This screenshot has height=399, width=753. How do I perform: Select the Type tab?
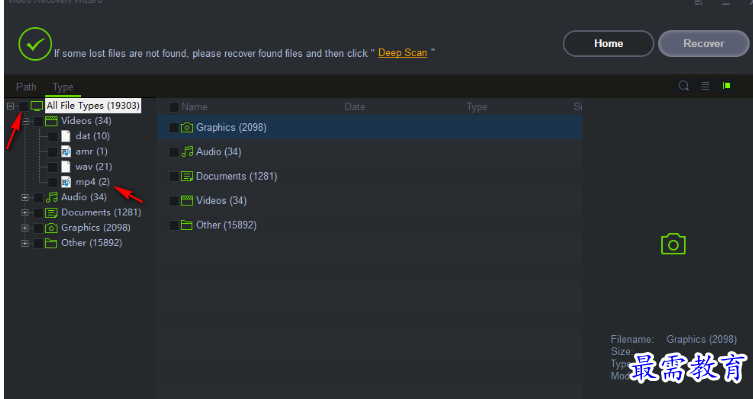coord(63,87)
